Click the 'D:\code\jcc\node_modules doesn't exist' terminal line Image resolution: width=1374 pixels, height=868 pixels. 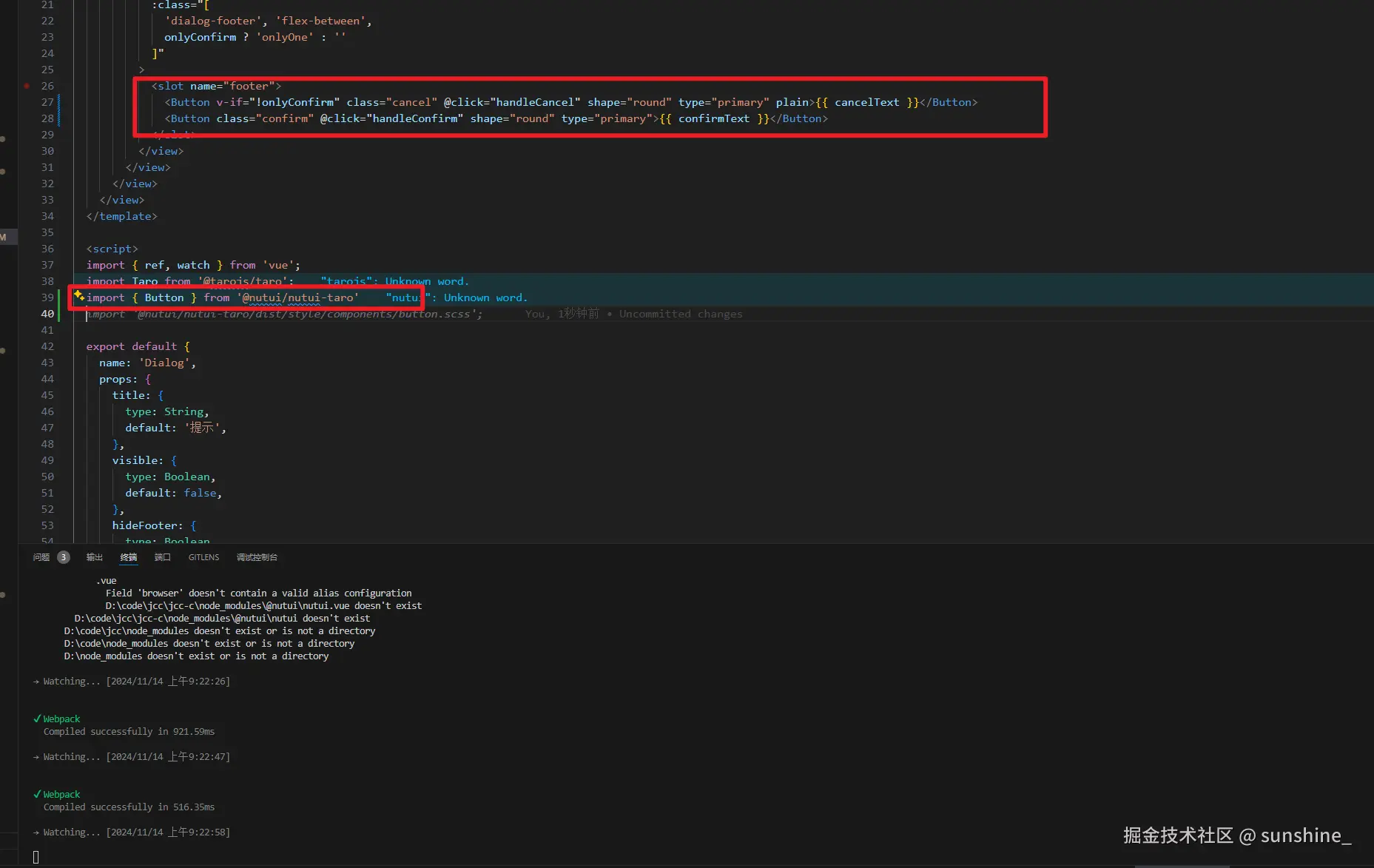tap(220, 630)
